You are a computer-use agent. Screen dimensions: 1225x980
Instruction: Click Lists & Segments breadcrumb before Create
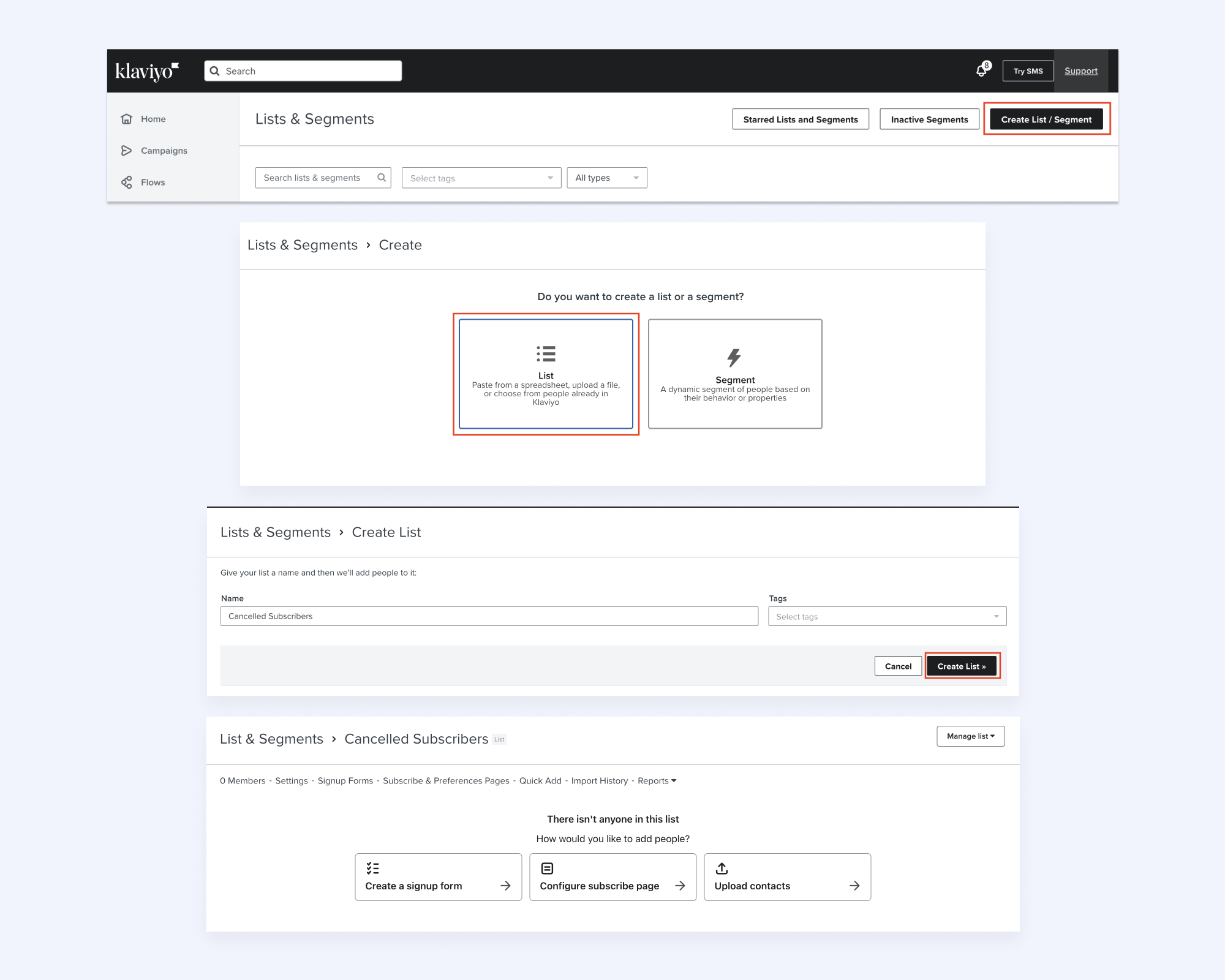pyautogui.click(x=303, y=245)
